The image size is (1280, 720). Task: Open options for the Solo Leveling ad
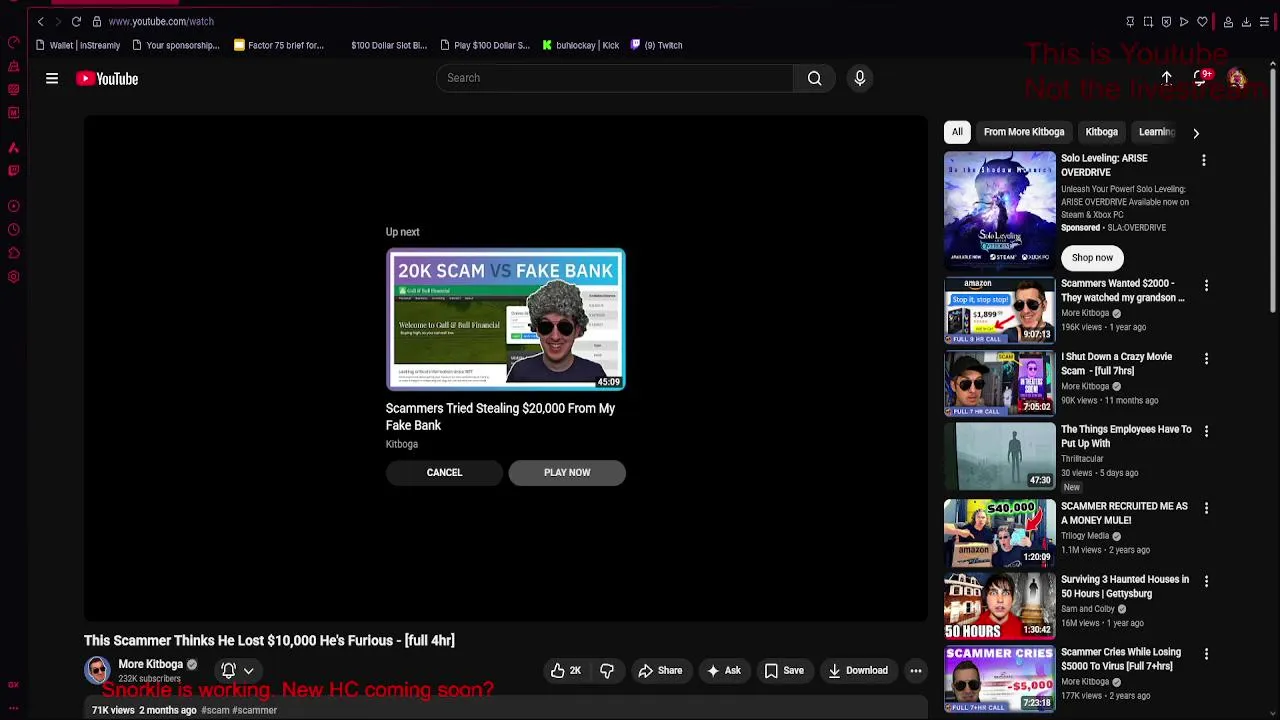[1204, 160]
